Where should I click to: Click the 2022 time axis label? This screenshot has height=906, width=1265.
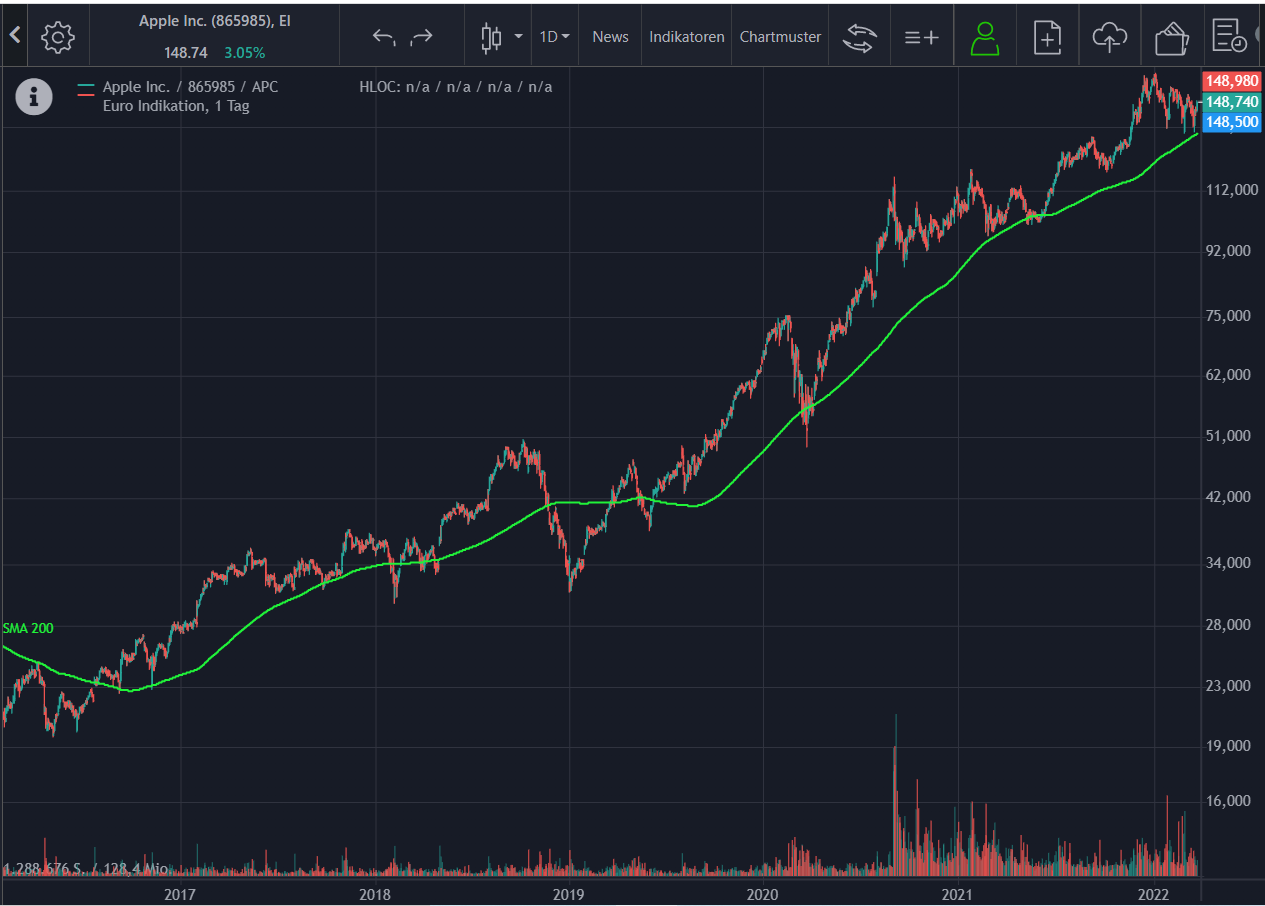pos(1153,893)
